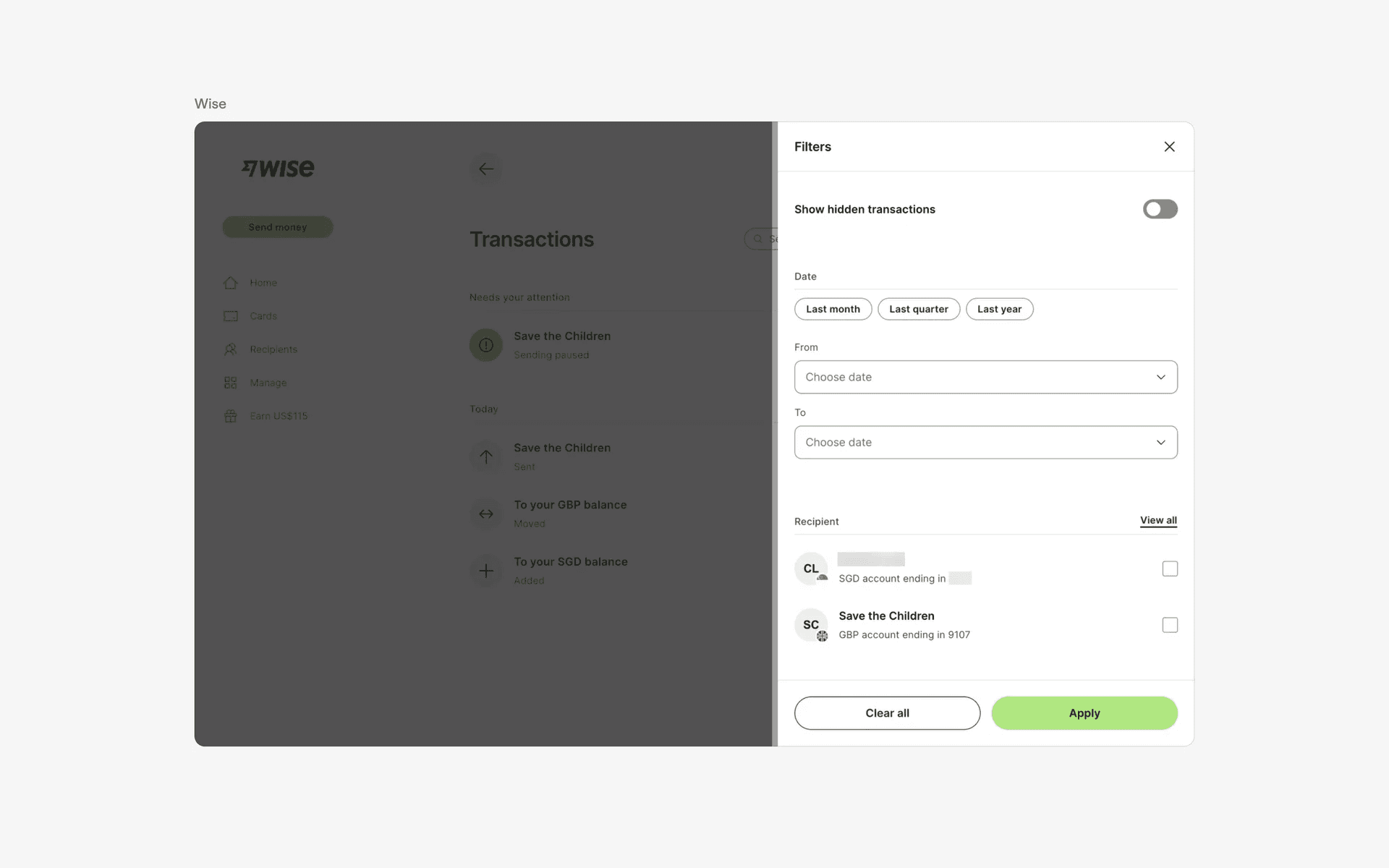This screenshot has height=868, width=1389.
Task: Close the Filters panel
Action: tap(1169, 147)
